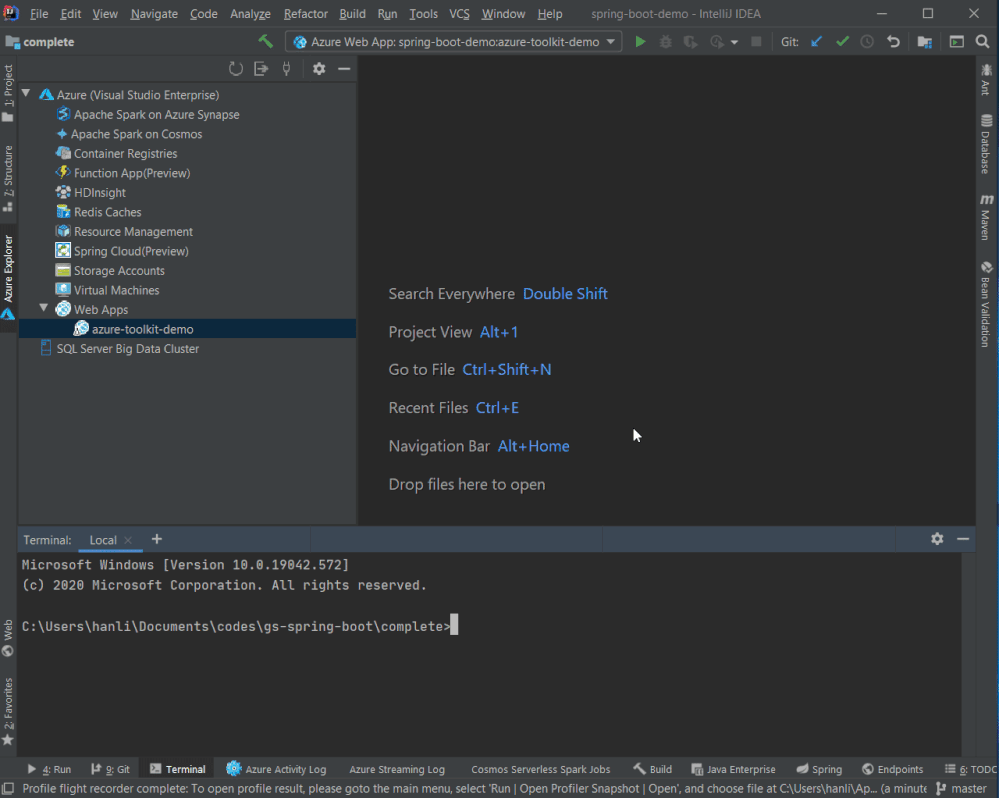Open Bean Validation side tab
999x798 pixels.
click(x=986, y=304)
